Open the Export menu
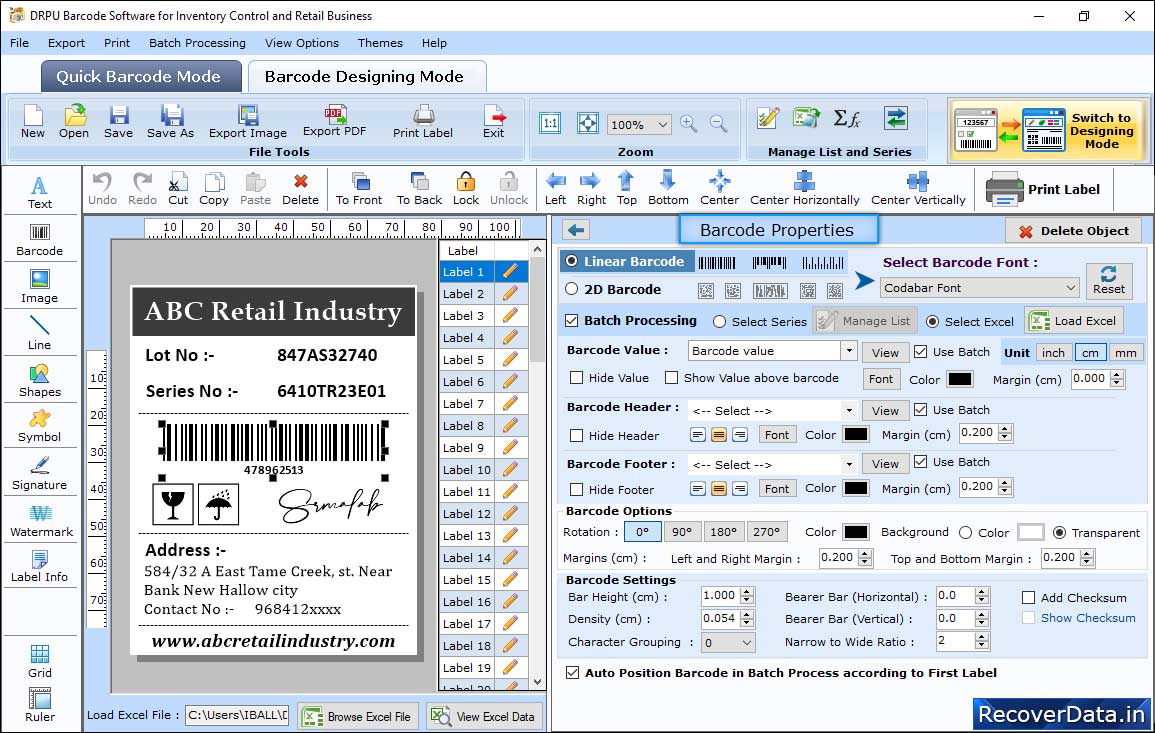Viewport: 1155px width, 733px height. click(x=66, y=43)
